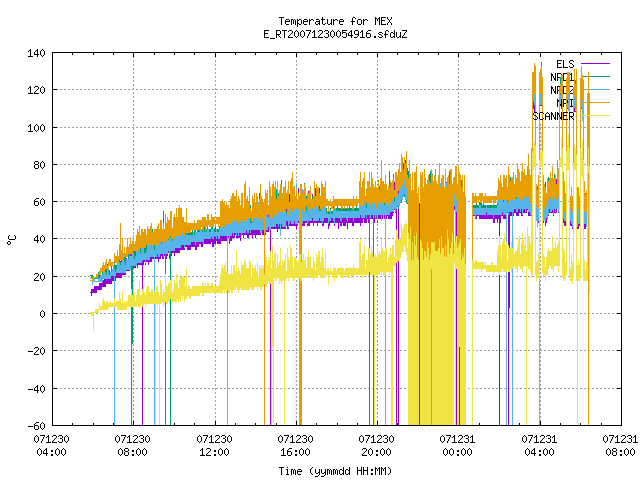The width and height of the screenshot is (640, 480).
Task: Click the -40 y-axis tick label
Action: click(36, 389)
